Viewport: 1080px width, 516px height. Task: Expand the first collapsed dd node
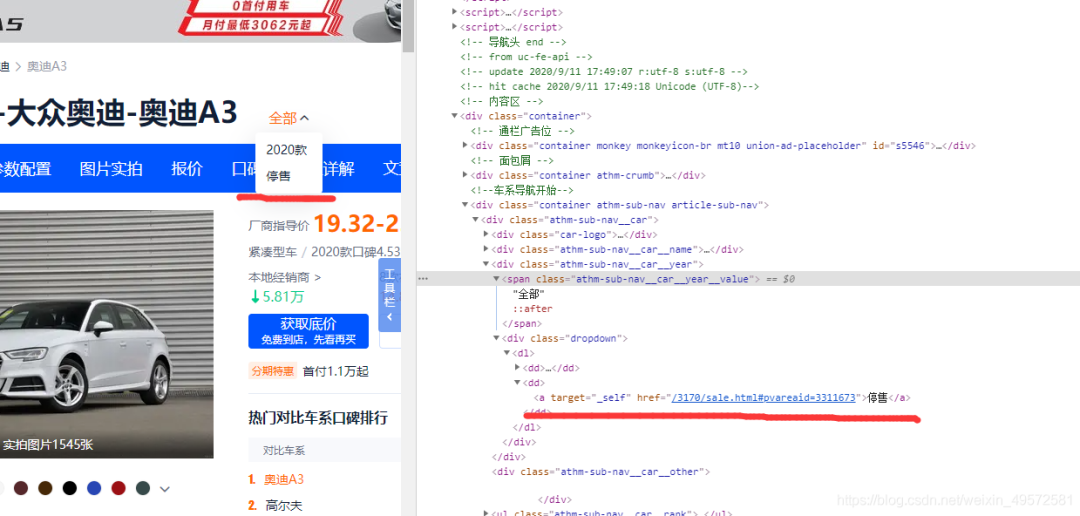[518, 368]
